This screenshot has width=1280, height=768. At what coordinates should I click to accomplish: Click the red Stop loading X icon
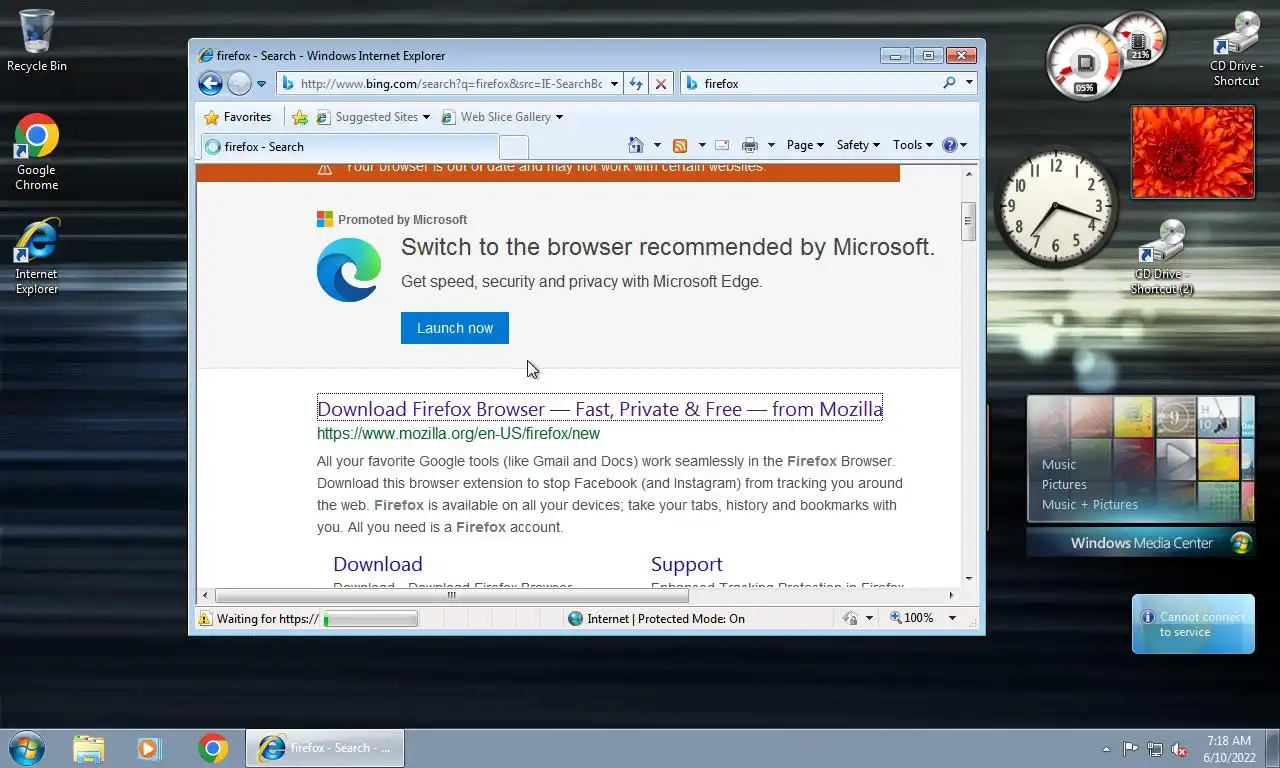(660, 84)
